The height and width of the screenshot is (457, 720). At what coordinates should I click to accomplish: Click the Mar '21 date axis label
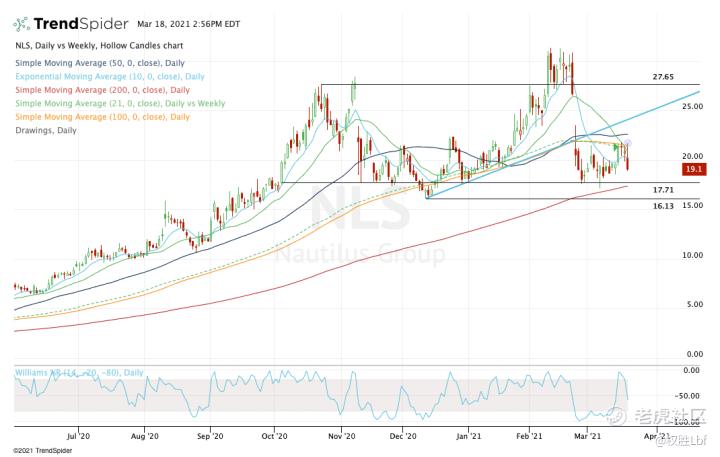[588, 436]
